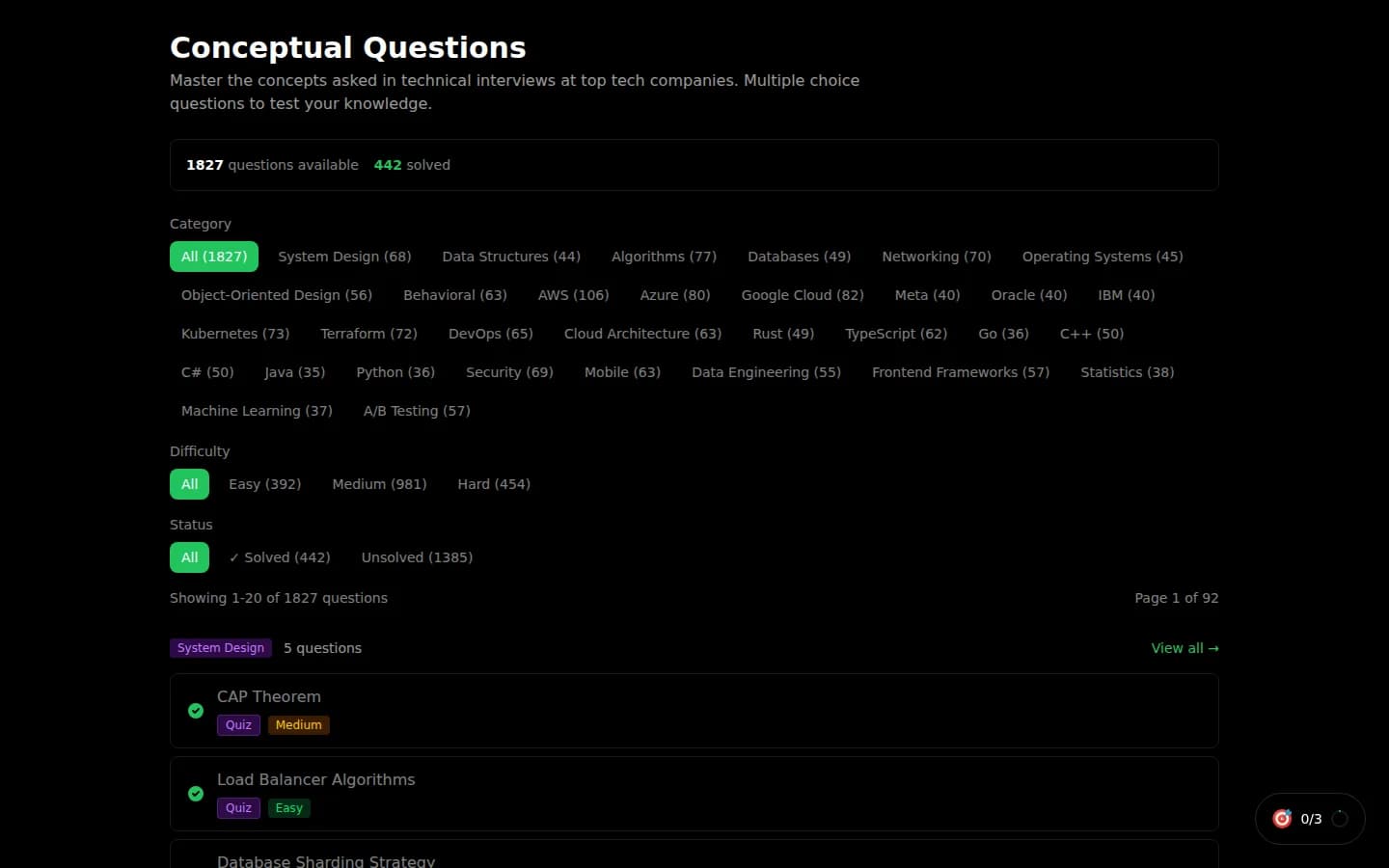Image resolution: width=1389 pixels, height=868 pixels.
Task: Click the '5 questions' count label
Action: coord(322,648)
